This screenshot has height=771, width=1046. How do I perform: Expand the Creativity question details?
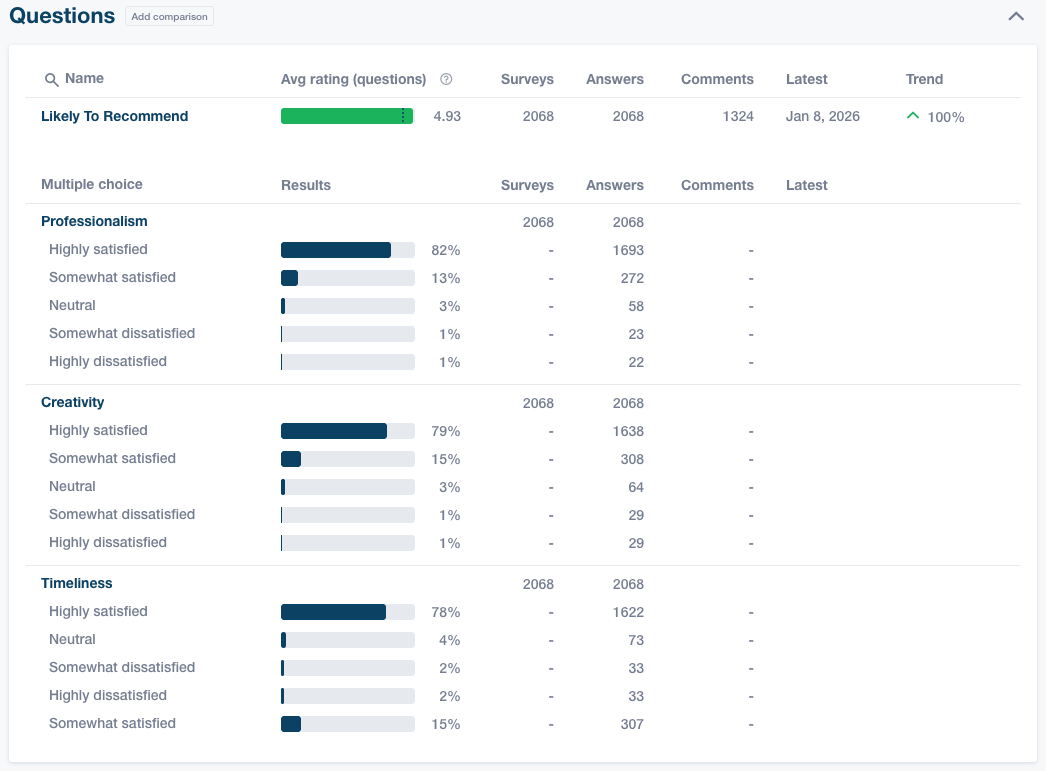pos(72,402)
